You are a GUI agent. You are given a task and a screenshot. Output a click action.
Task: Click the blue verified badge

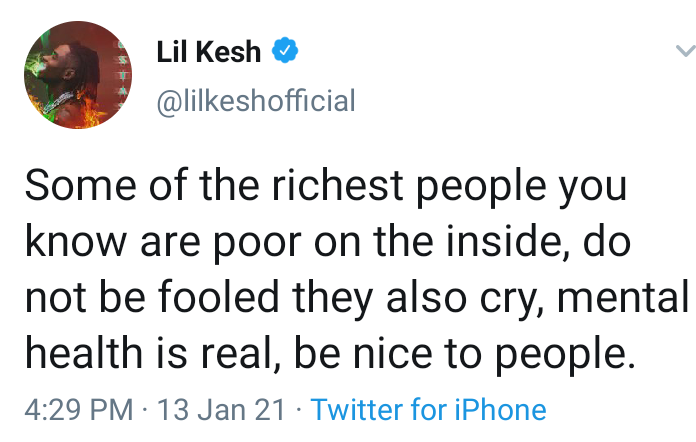pos(285,50)
